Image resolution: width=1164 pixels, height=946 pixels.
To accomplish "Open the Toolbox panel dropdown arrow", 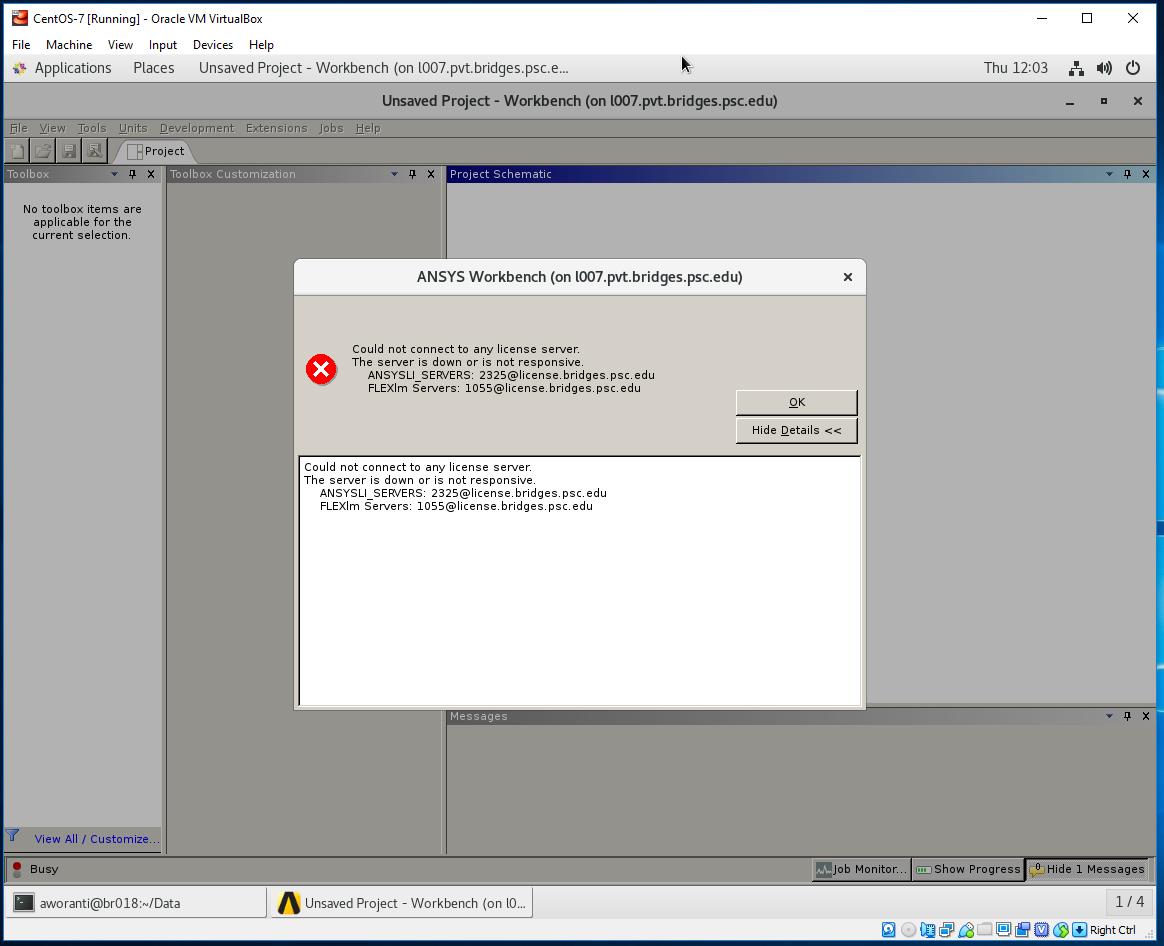I will [114, 174].
